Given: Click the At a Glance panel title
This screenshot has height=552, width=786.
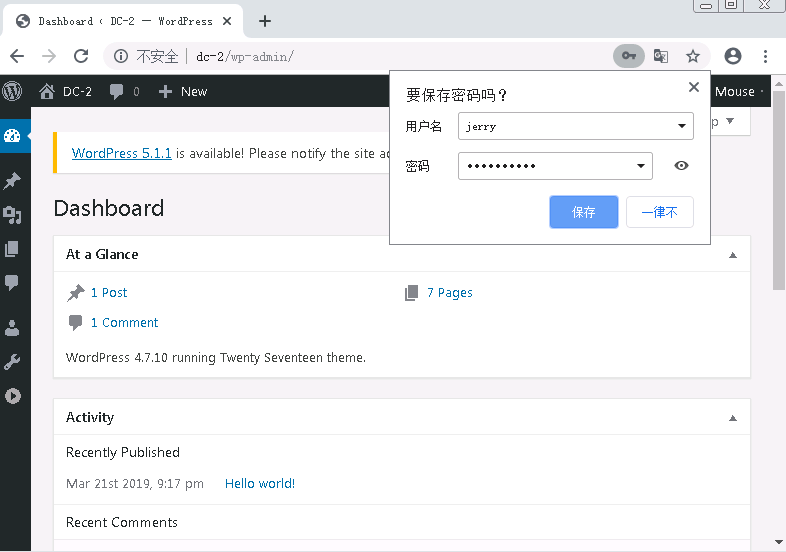Looking at the screenshot, I should click(x=102, y=254).
